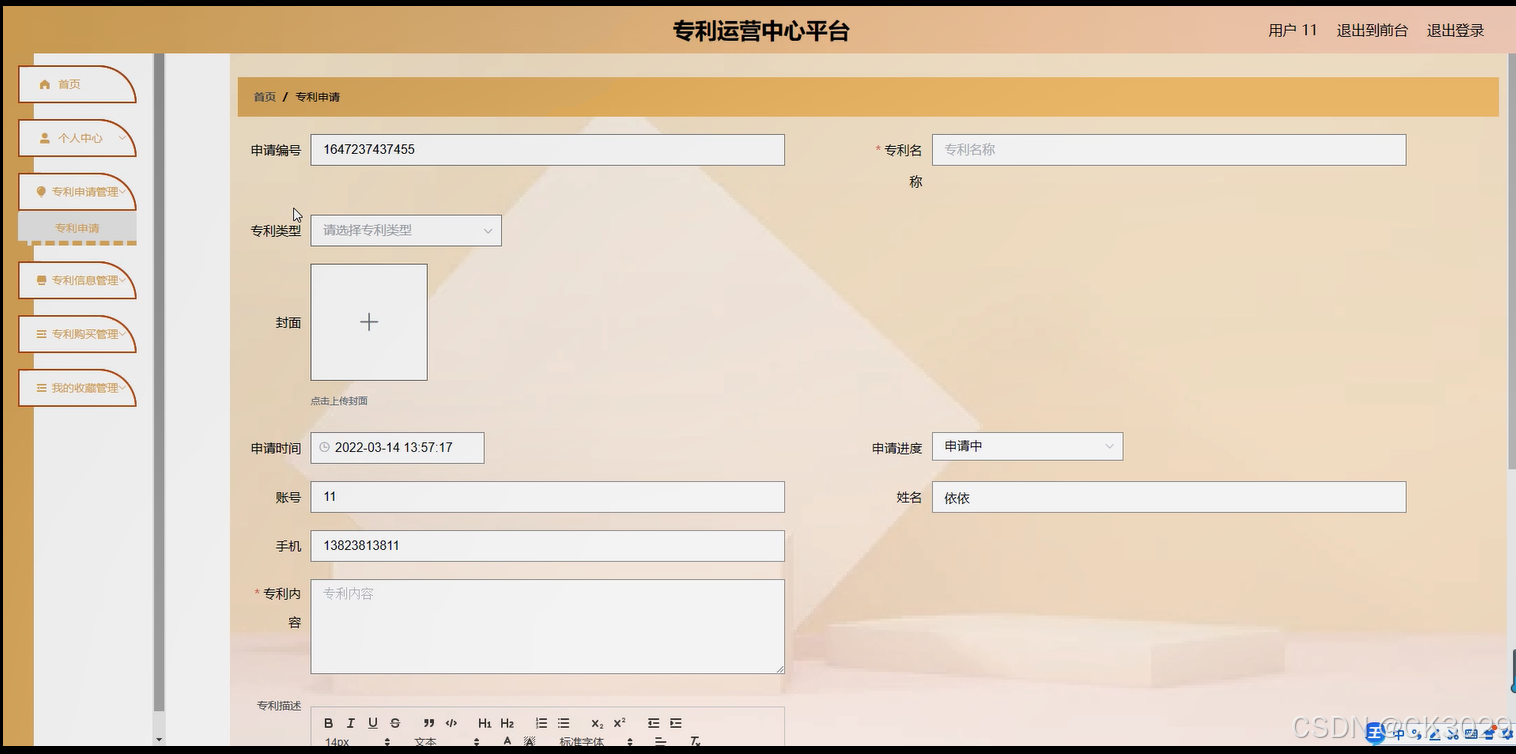Click the Sogou input method logo icon

tap(1376, 735)
